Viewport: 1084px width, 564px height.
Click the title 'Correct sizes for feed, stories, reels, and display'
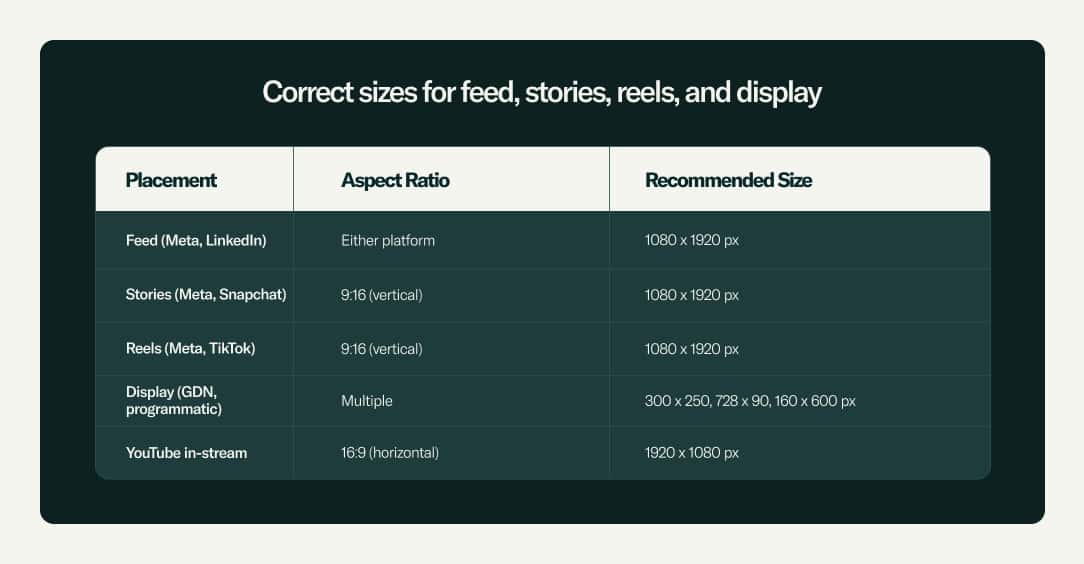coord(541,93)
